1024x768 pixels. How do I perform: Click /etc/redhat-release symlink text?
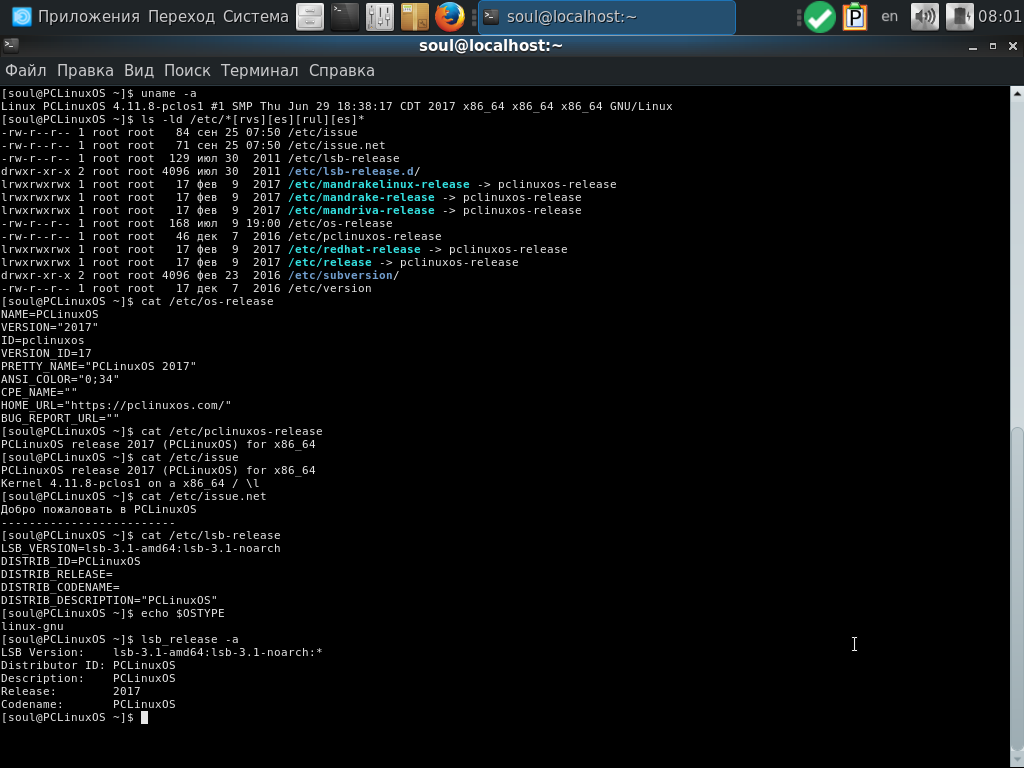(x=354, y=249)
